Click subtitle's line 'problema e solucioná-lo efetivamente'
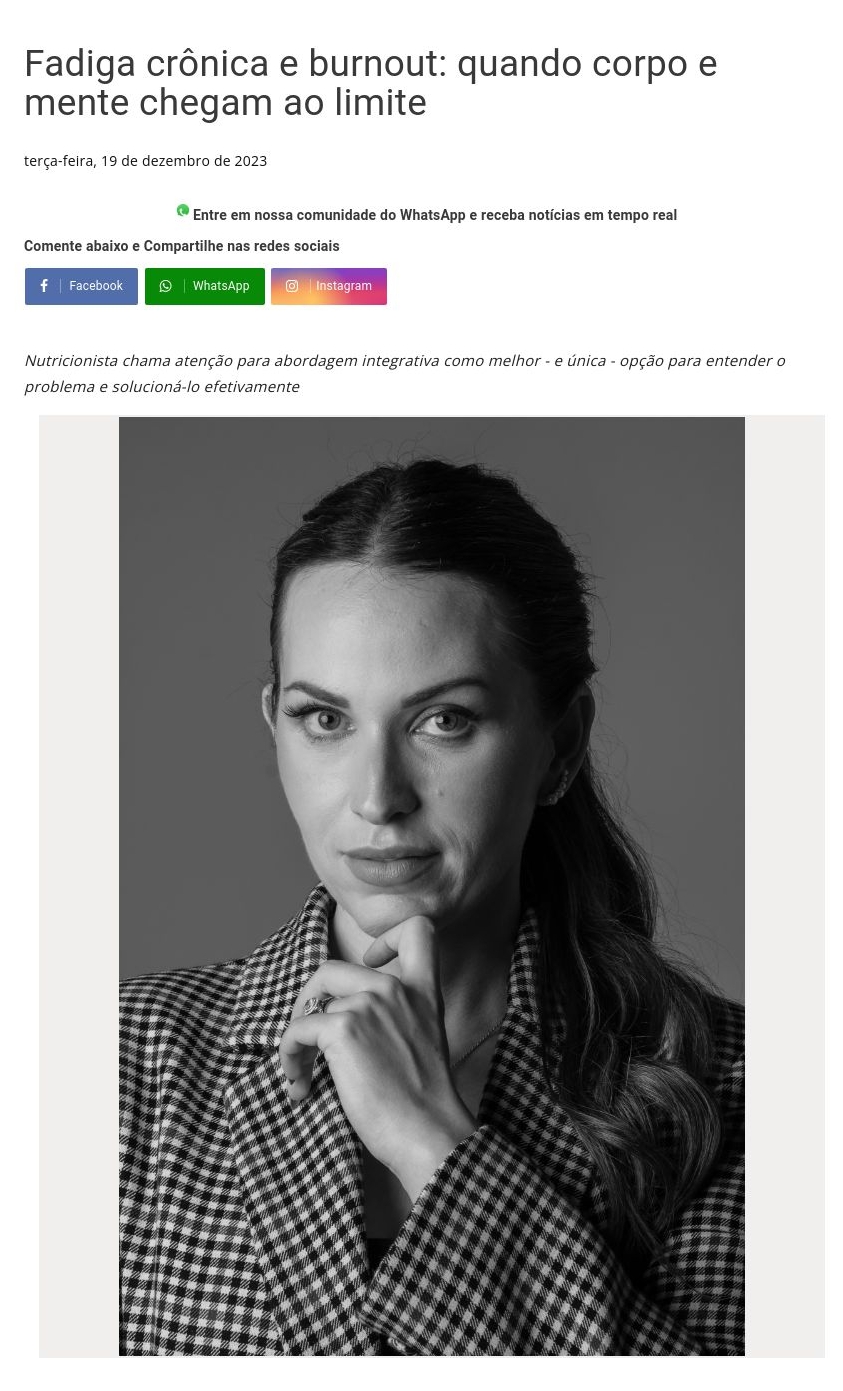843x1391 pixels. click(x=161, y=386)
